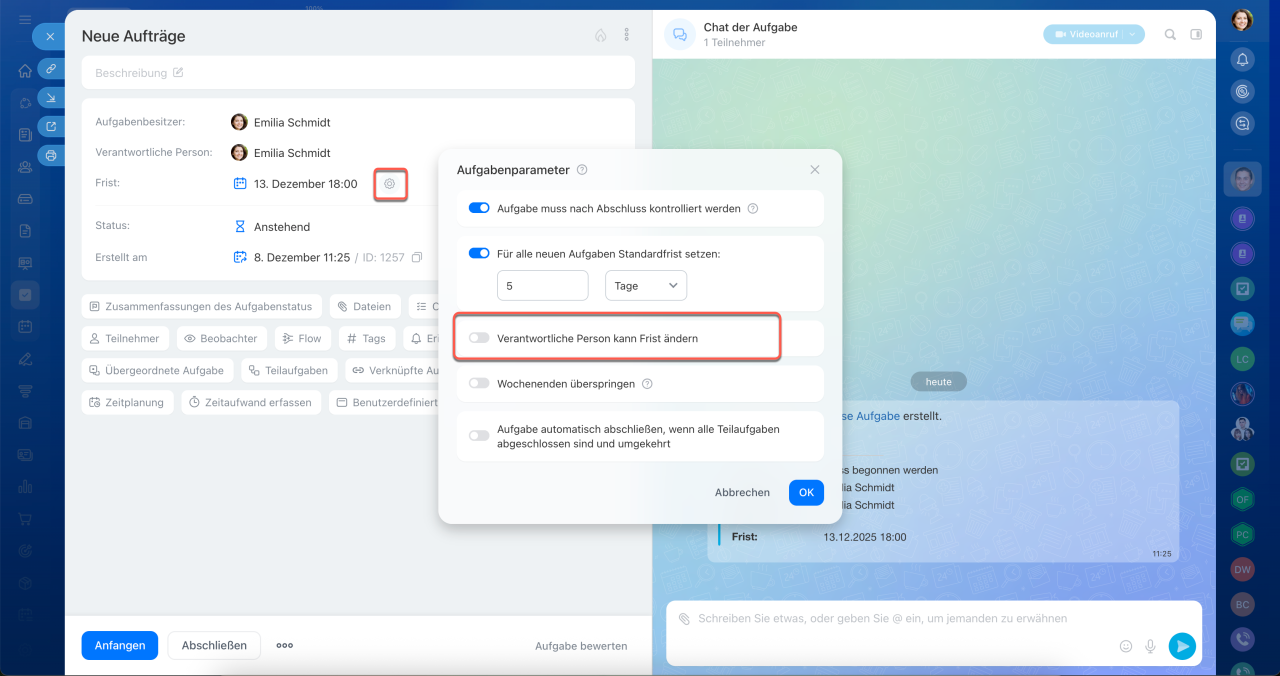The height and width of the screenshot is (676, 1280).
Task: Click the Abbrechen button
Action: [x=742, y=492]
